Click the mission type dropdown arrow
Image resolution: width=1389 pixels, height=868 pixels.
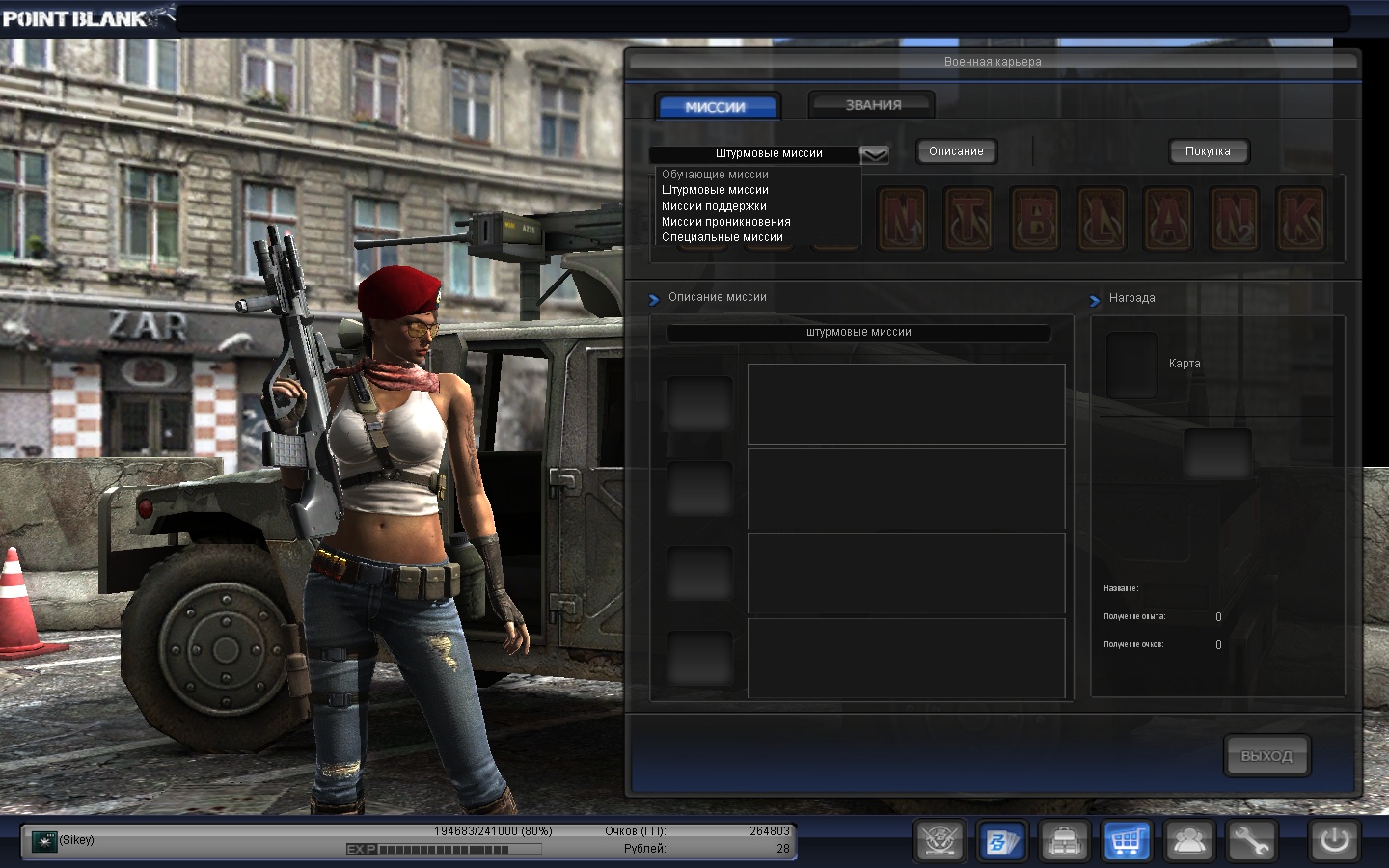[x=874, y=154]
